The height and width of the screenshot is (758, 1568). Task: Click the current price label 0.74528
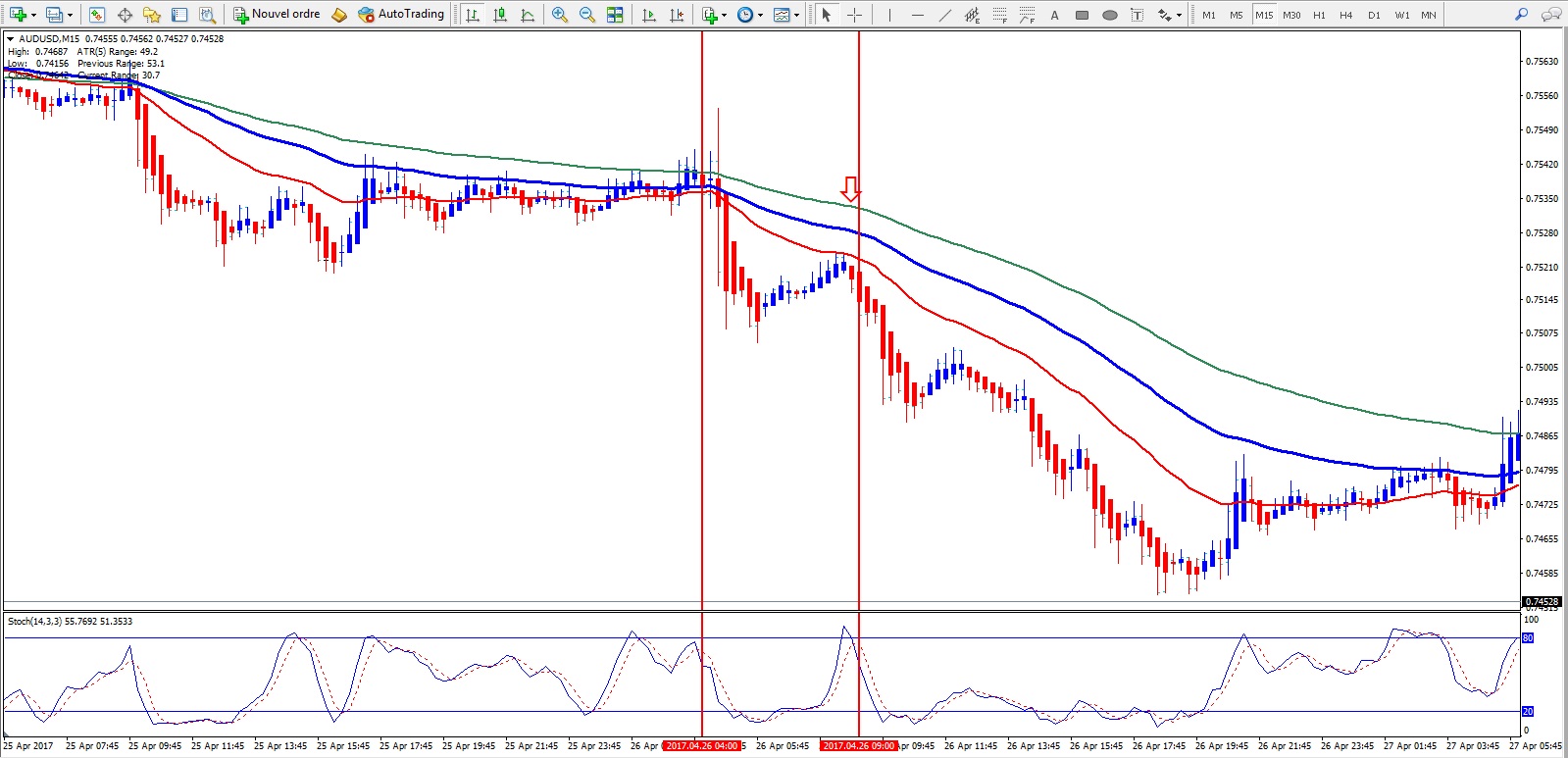pyautogui.click(x=1542, y=602)
